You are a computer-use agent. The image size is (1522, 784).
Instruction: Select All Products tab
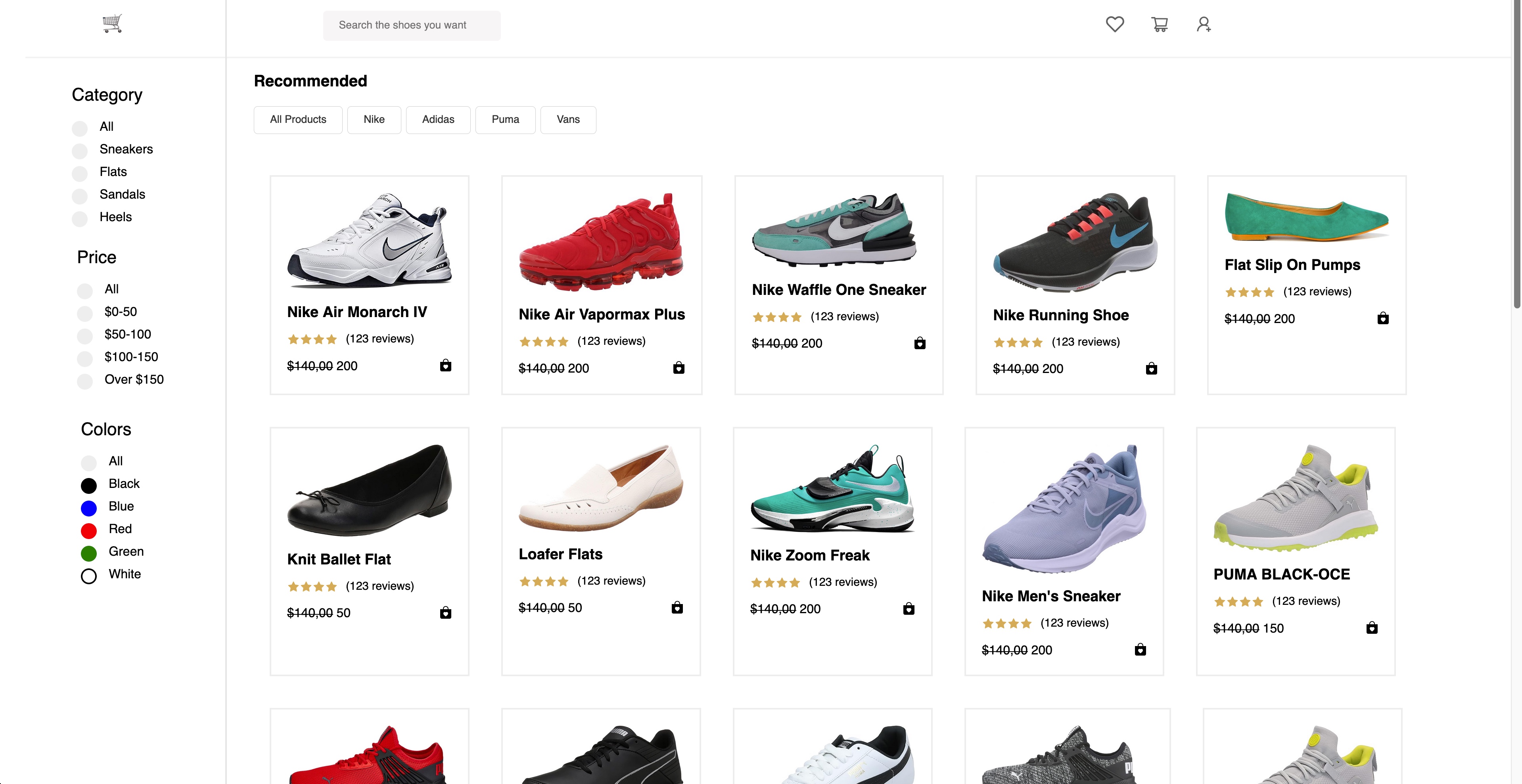coord(298,119)
